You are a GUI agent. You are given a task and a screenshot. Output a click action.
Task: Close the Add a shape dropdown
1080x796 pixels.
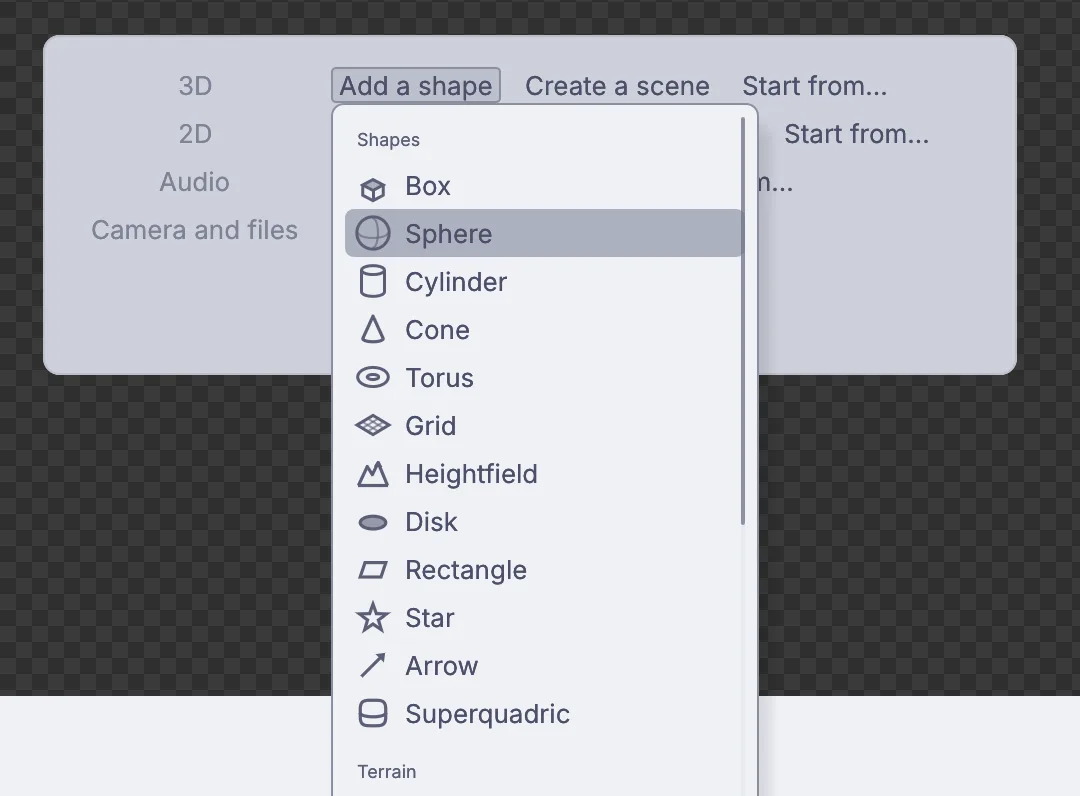pyautogui.click(x=416, y=85)
